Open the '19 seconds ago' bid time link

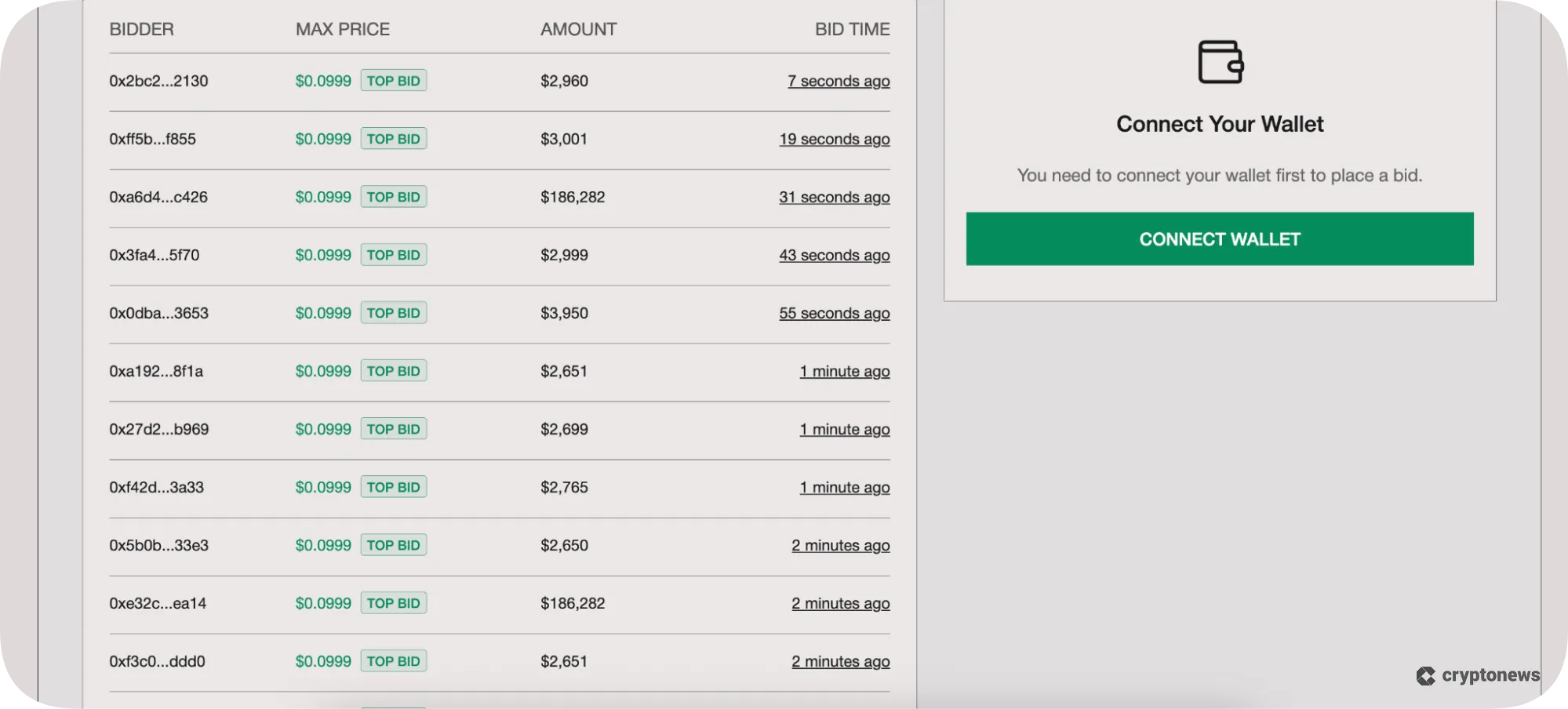834,139
